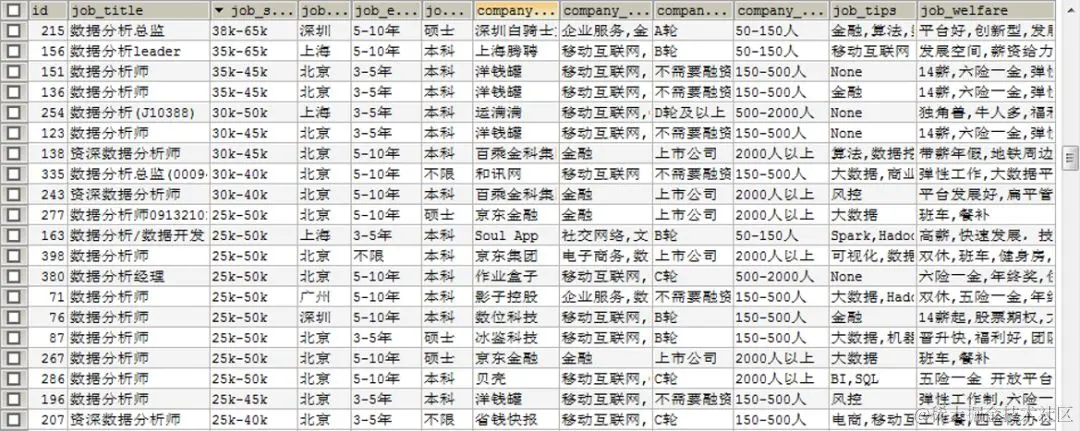Grab the vertical scrollbar thumb on the right
Viewport: 1080px width, 431px height.
pyautogui.click(x=1070, y=158)
